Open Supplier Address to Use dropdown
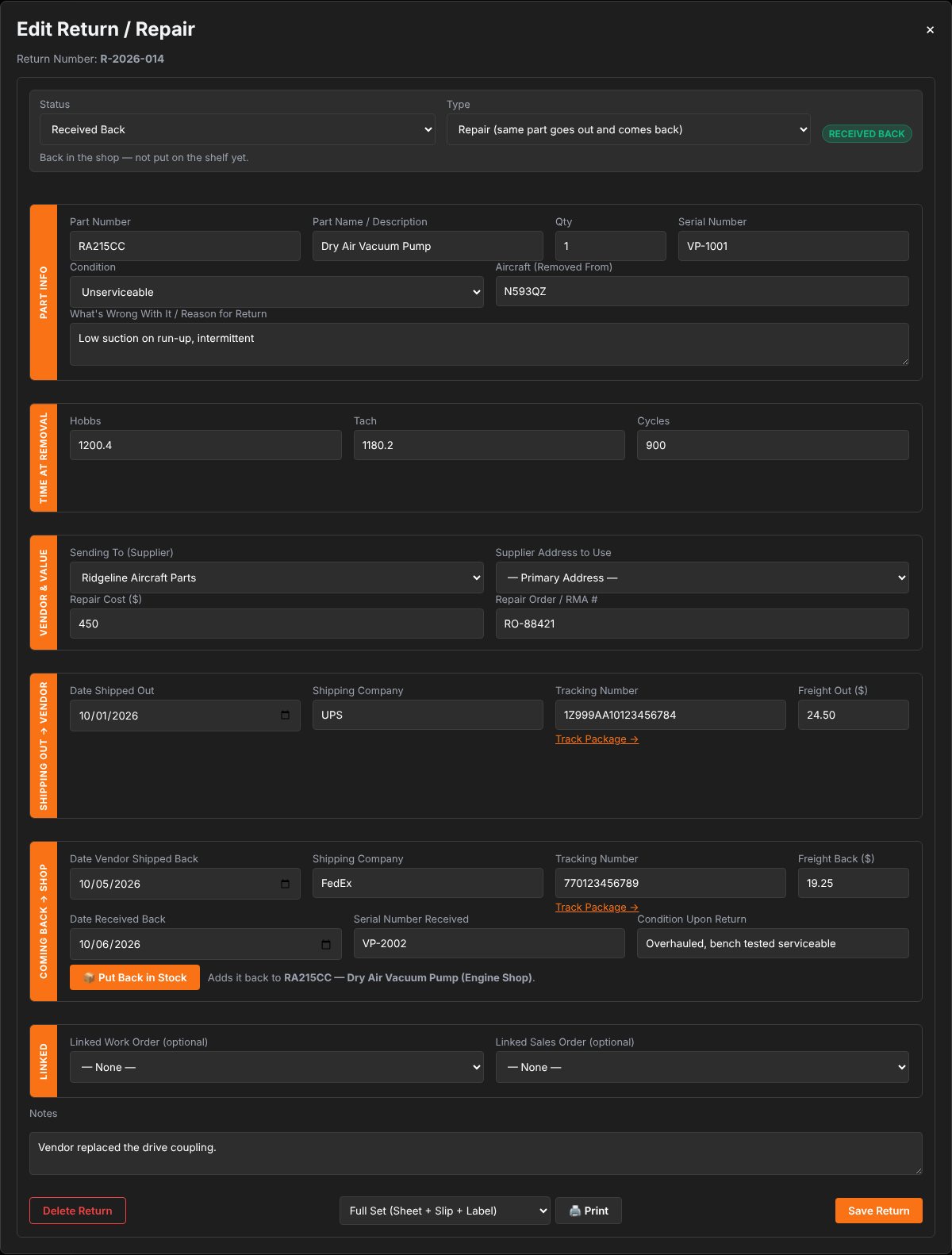The image size is (952, 1255). [x=702, y=578]
